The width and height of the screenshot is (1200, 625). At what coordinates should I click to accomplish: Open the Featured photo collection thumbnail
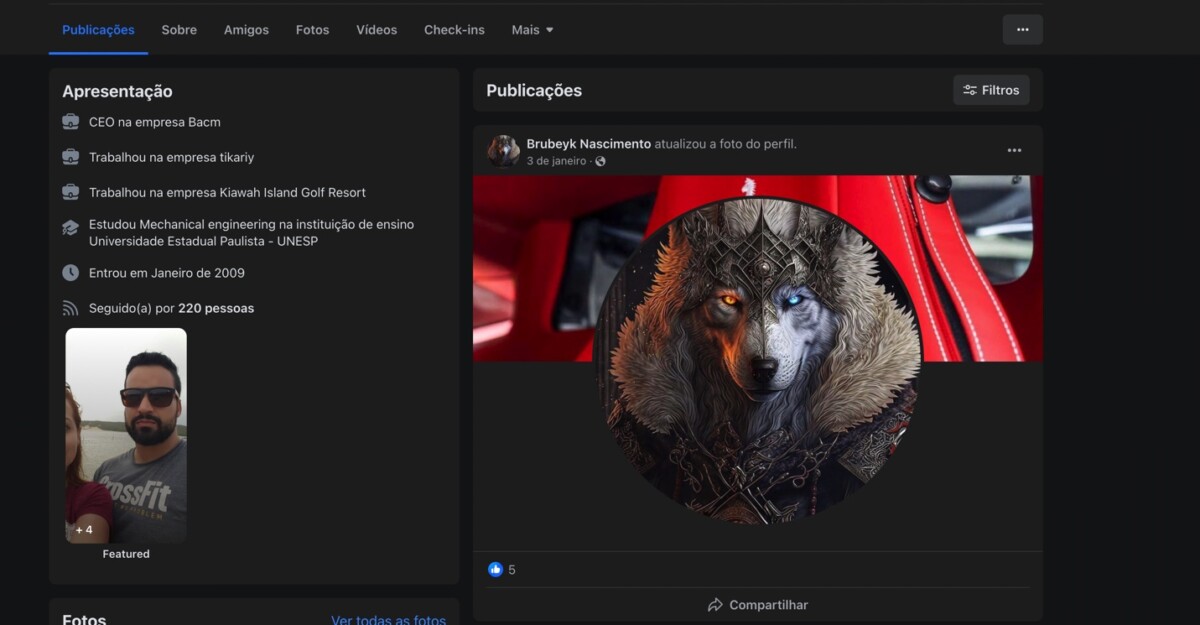pos(126,435)
